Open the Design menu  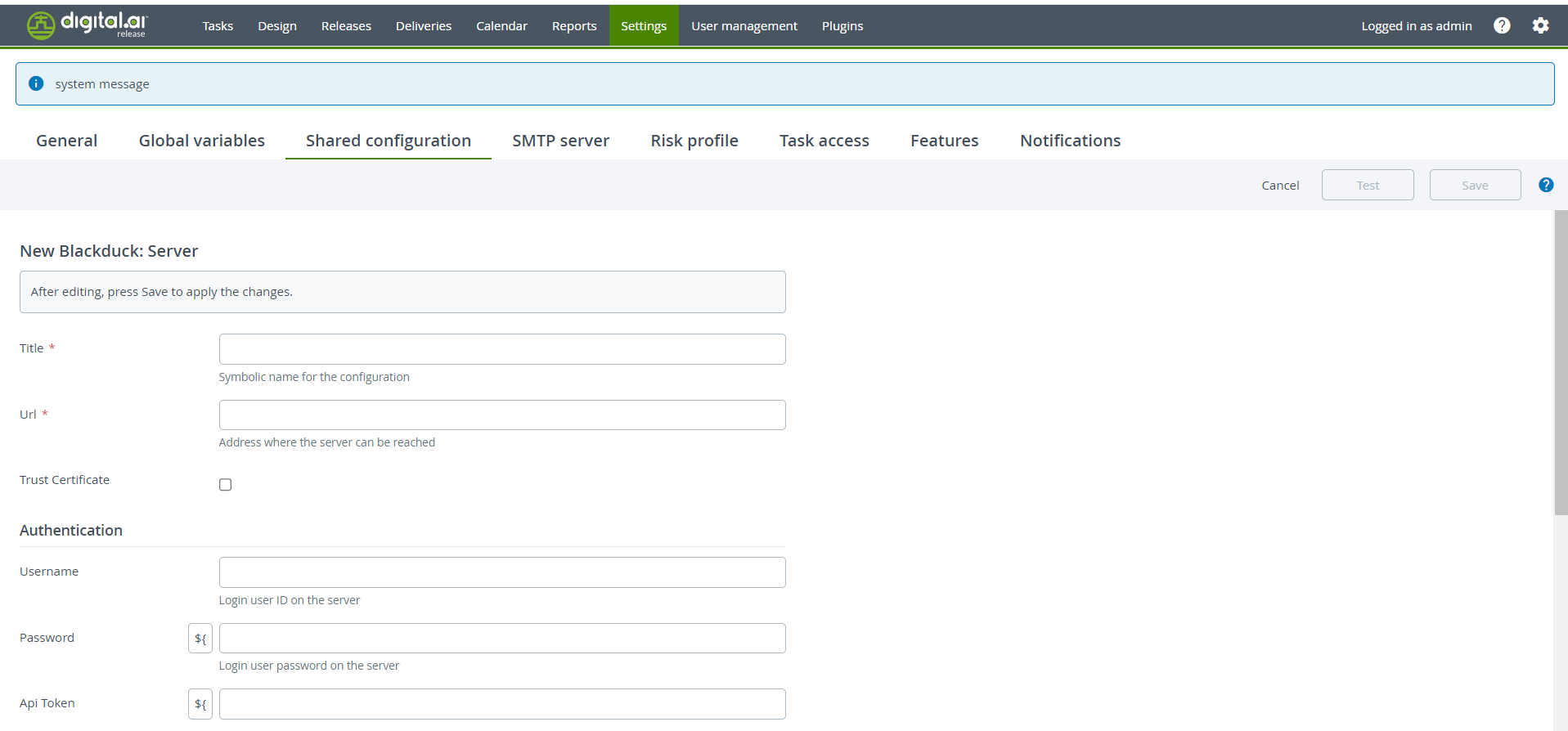(277, 26)
